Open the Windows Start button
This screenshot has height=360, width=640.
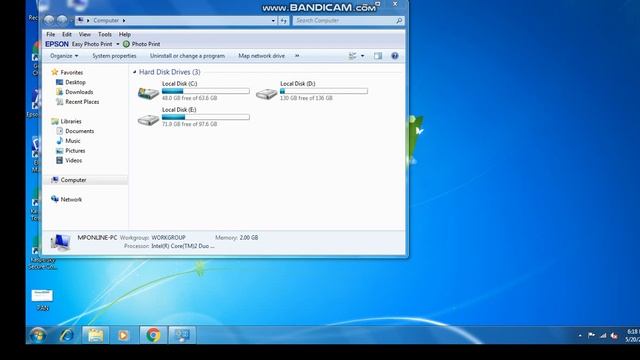(x=38, y=335)
